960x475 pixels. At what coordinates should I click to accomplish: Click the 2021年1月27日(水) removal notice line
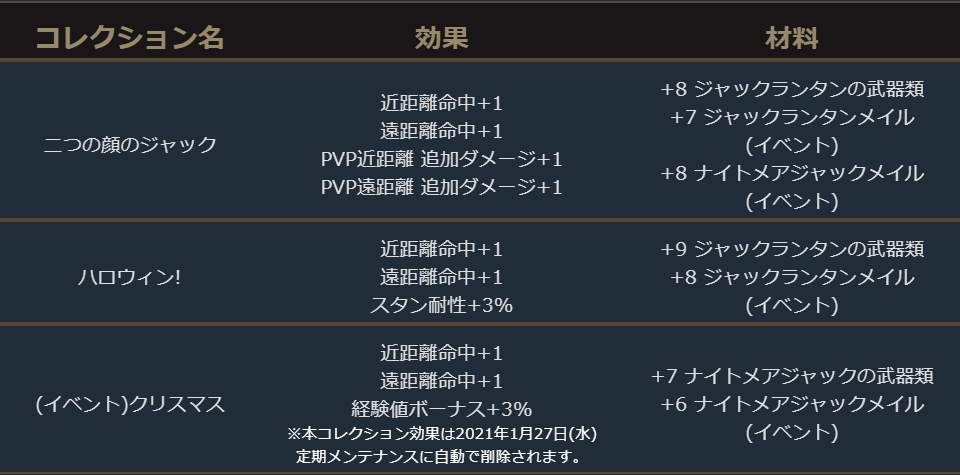(x=441, y=434)
